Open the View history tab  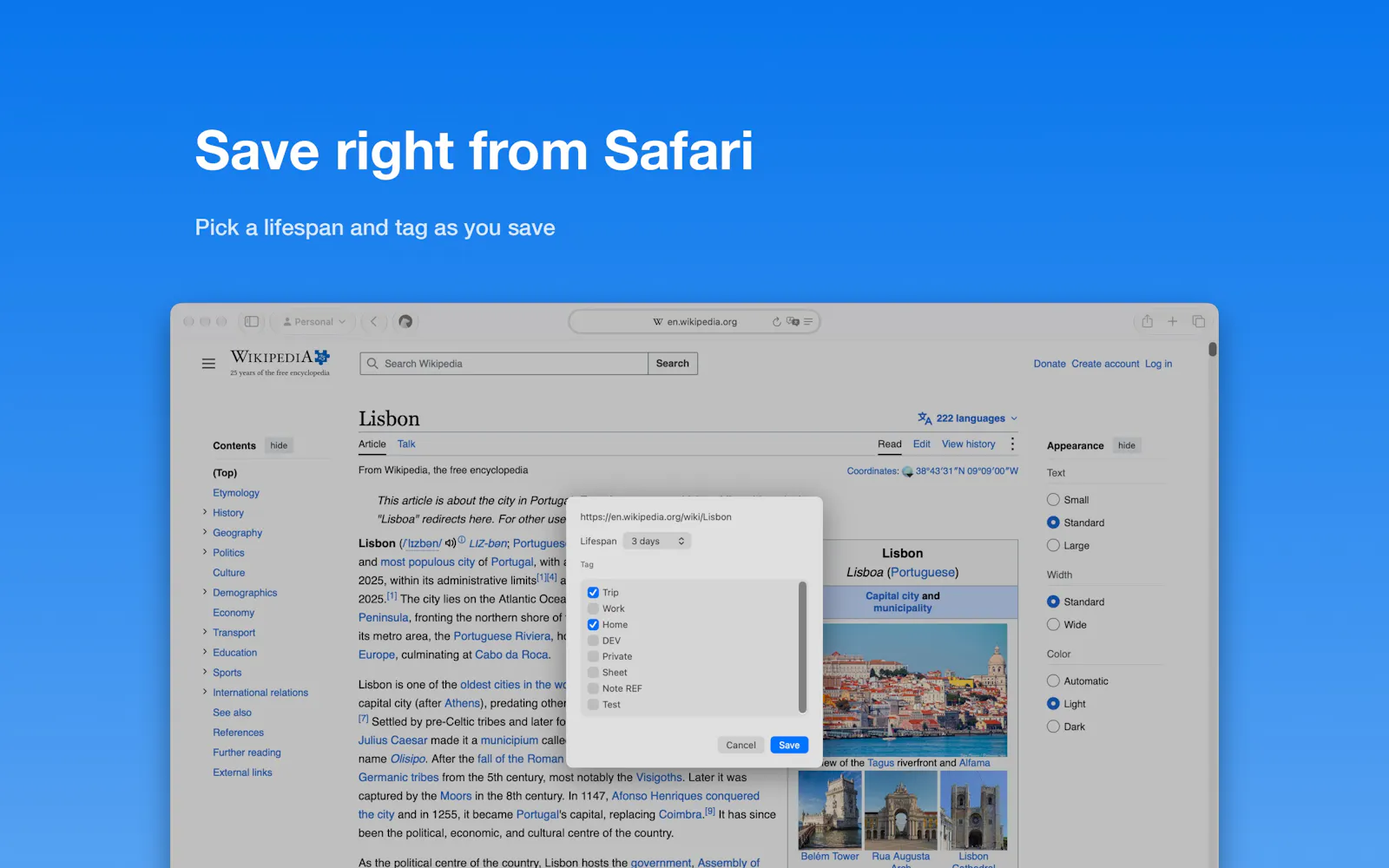968,444
